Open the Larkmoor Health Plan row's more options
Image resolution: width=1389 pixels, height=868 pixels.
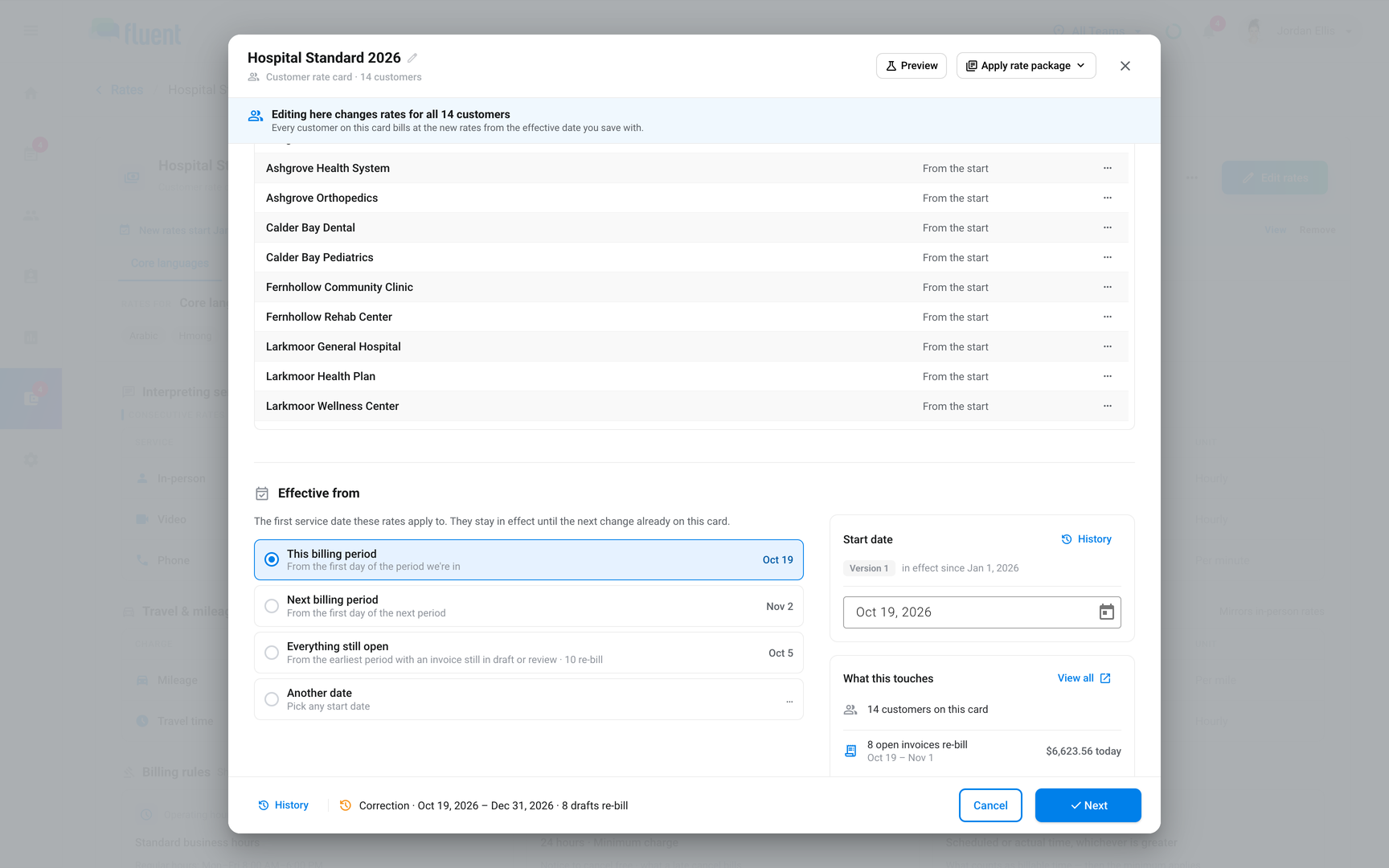[x=1108, y=376]
